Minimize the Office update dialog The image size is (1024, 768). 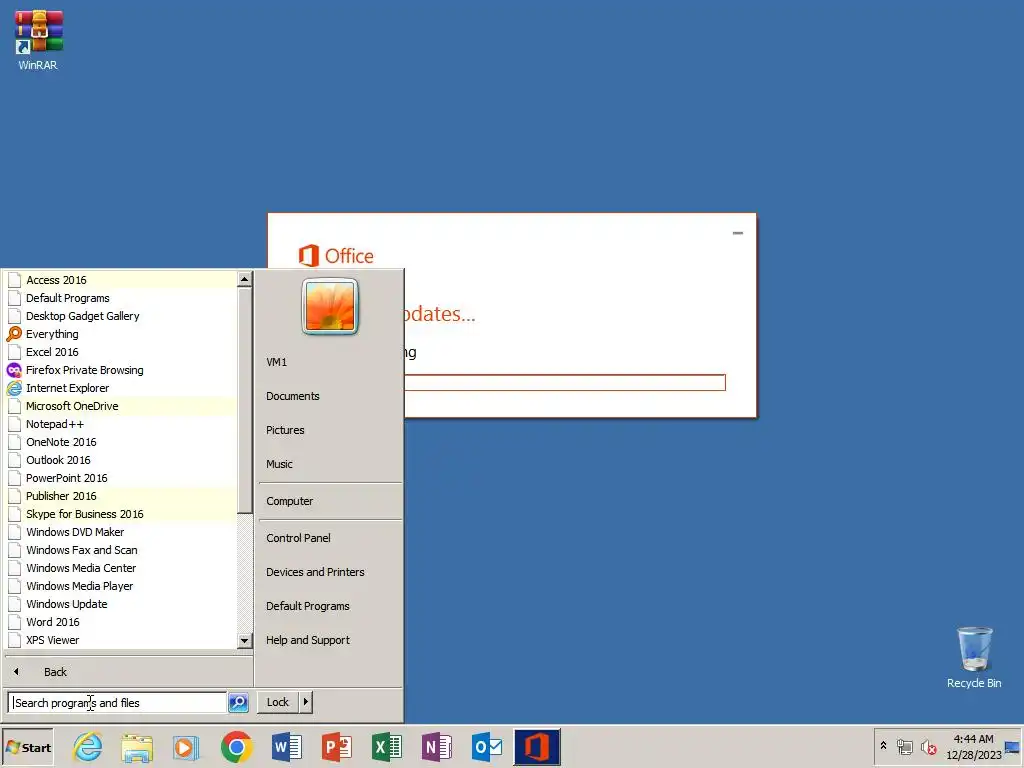[x=738, y=233]
